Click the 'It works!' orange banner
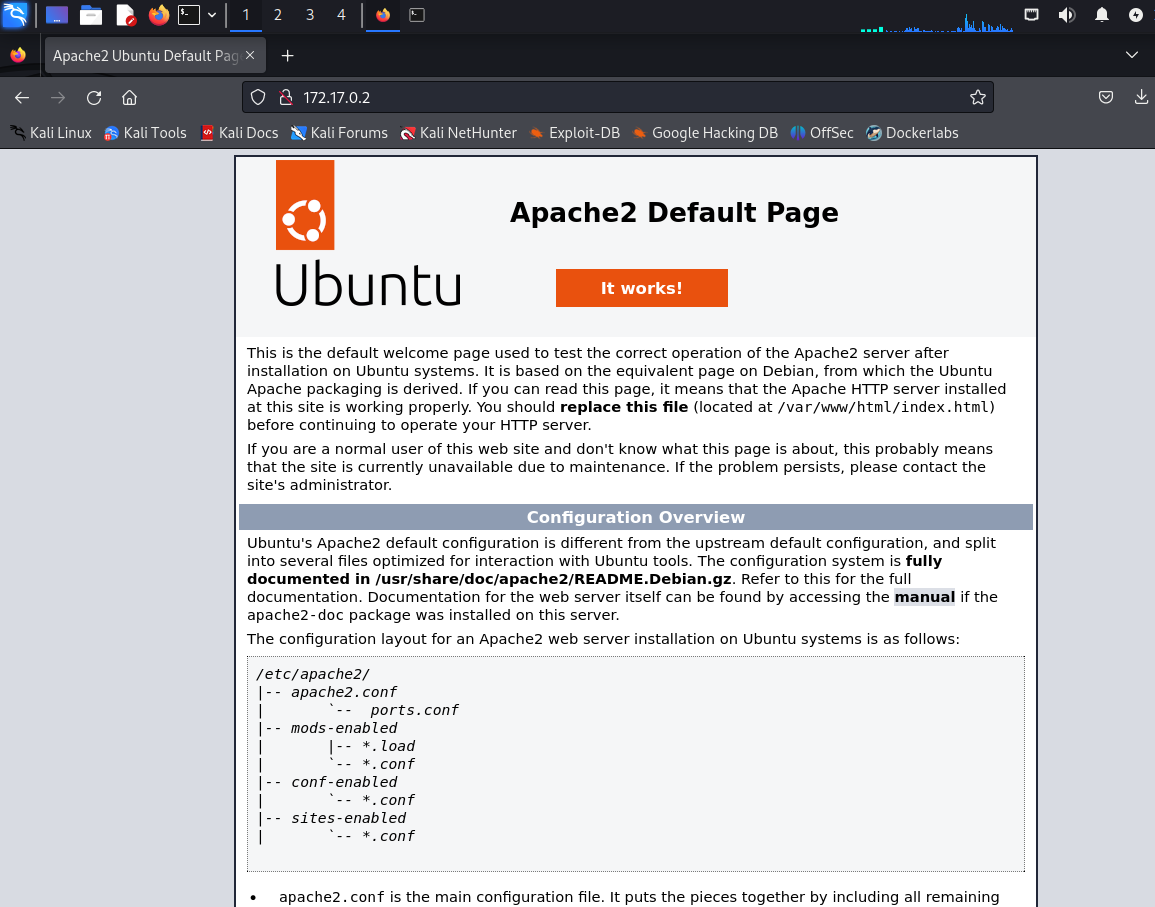1155x907 pixels. click(642, 288)
